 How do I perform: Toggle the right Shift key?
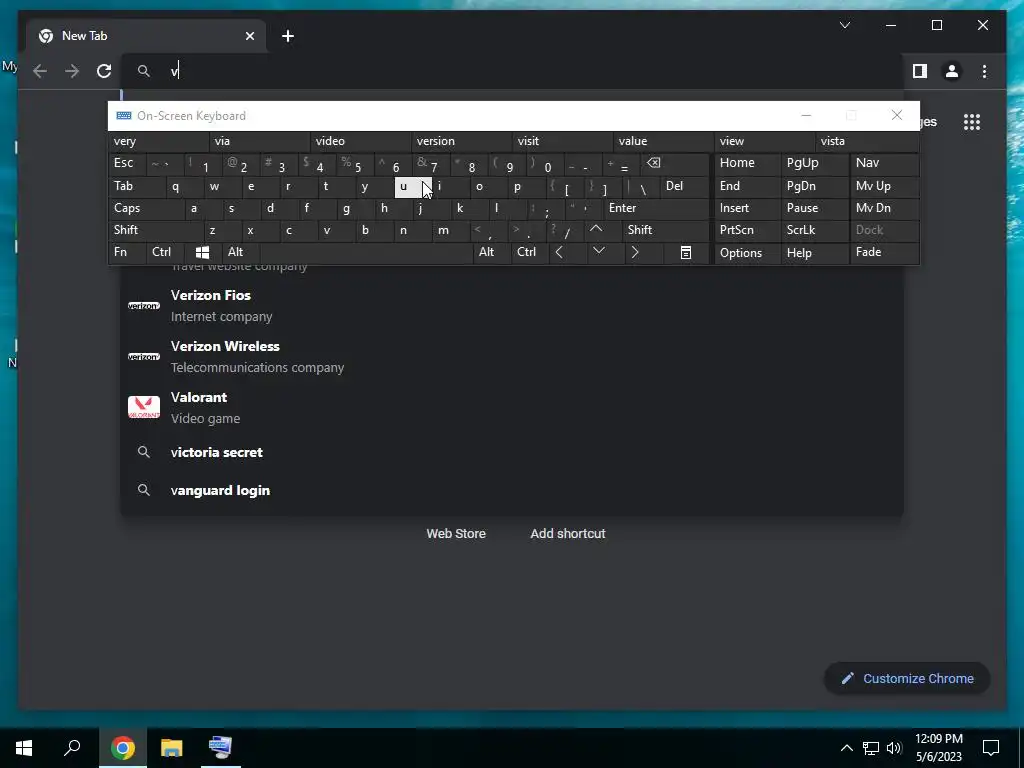pyautogui.click(x=665, y=230)
